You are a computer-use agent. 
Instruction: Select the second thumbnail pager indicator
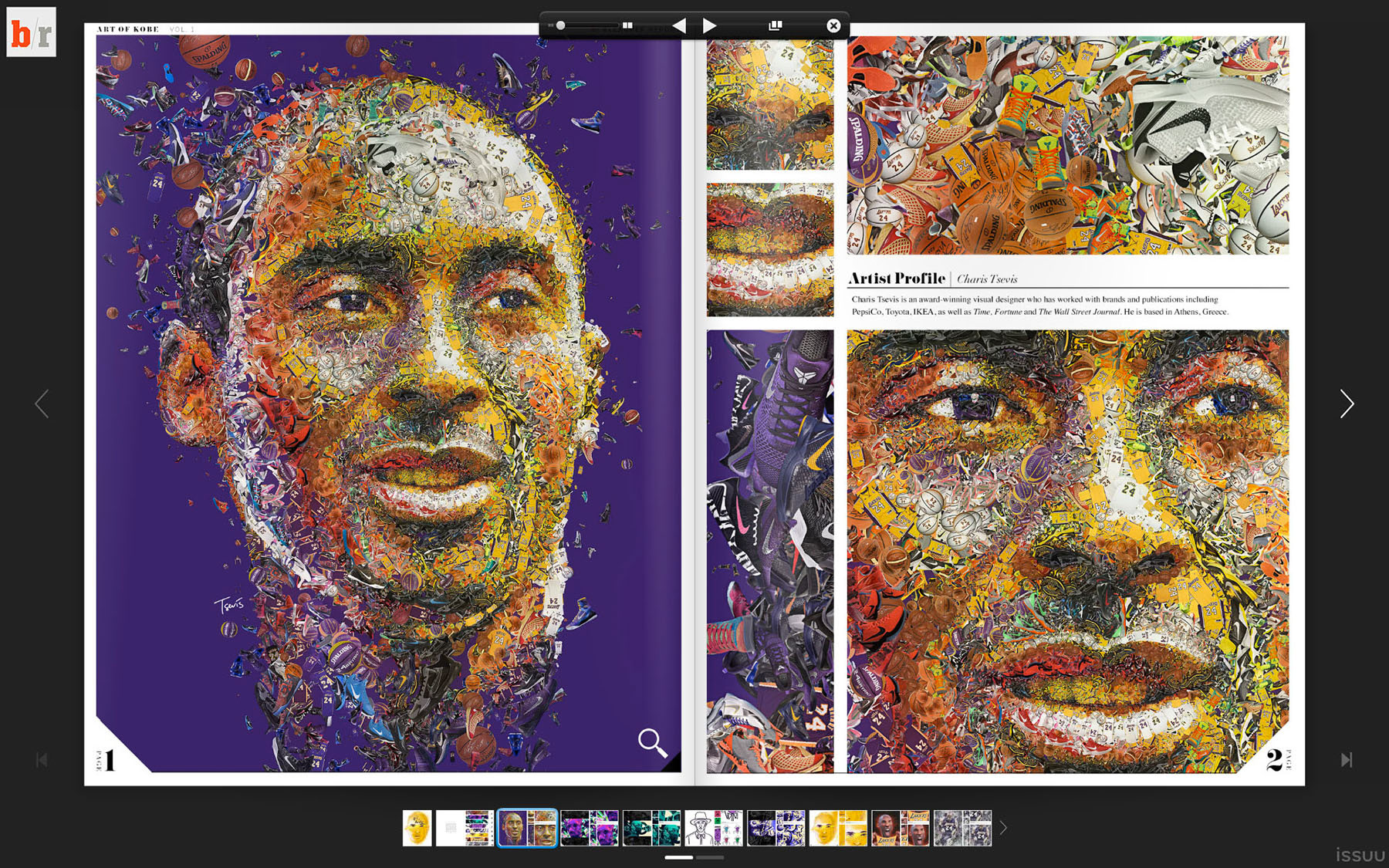coord(710,857)
